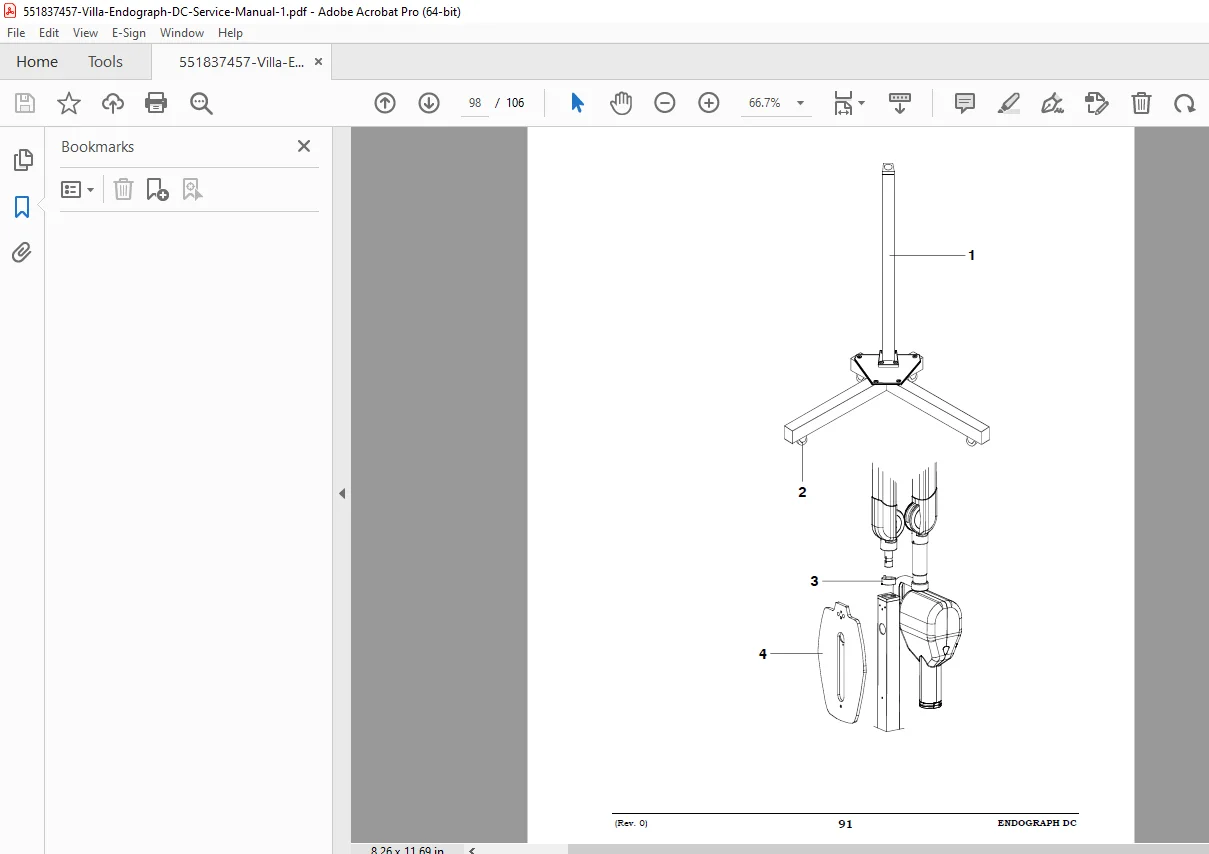The width and height of the screenshot is (1209, 854).
Task: Open the File menu
Action: 16,33
